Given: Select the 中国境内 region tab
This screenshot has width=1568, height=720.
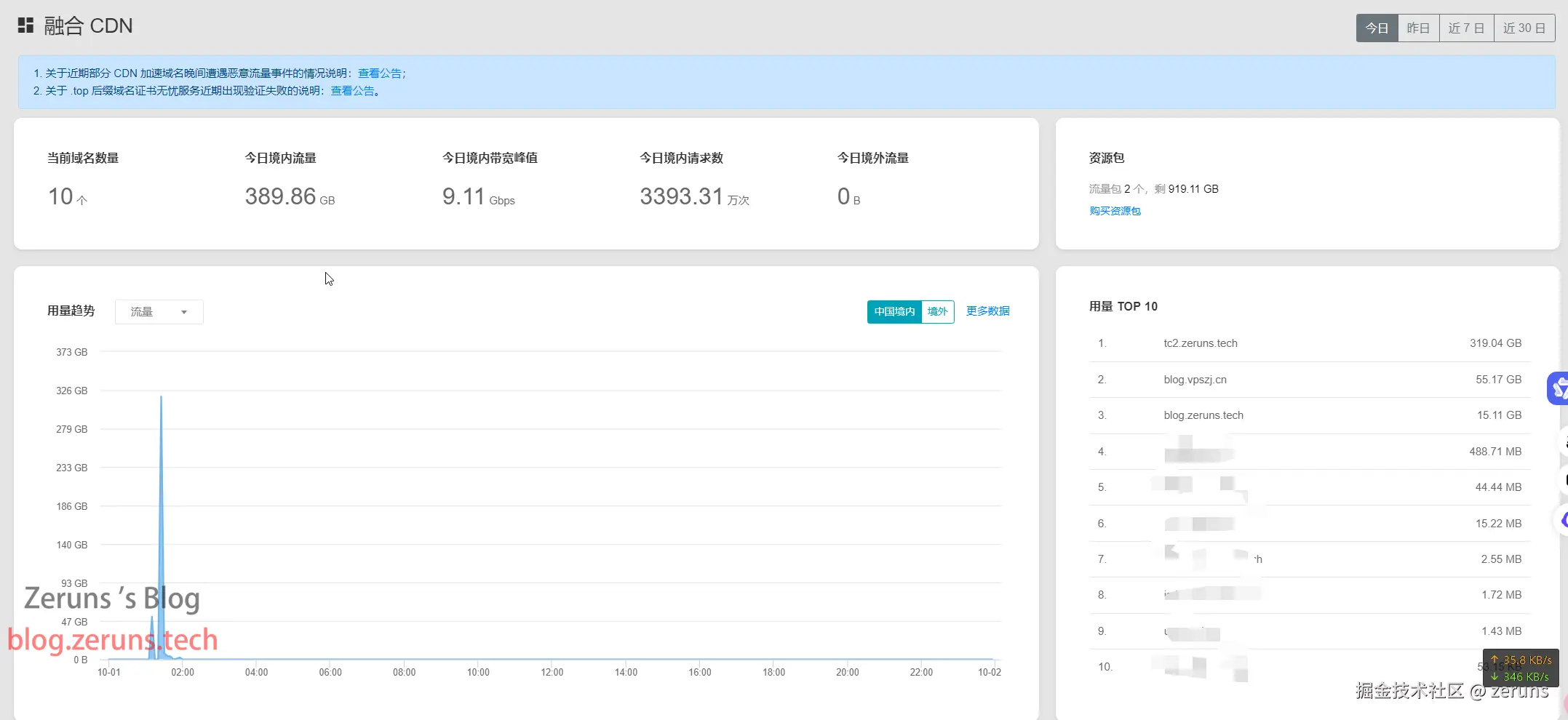Looking at the screenshot, I should coord(894,311).
